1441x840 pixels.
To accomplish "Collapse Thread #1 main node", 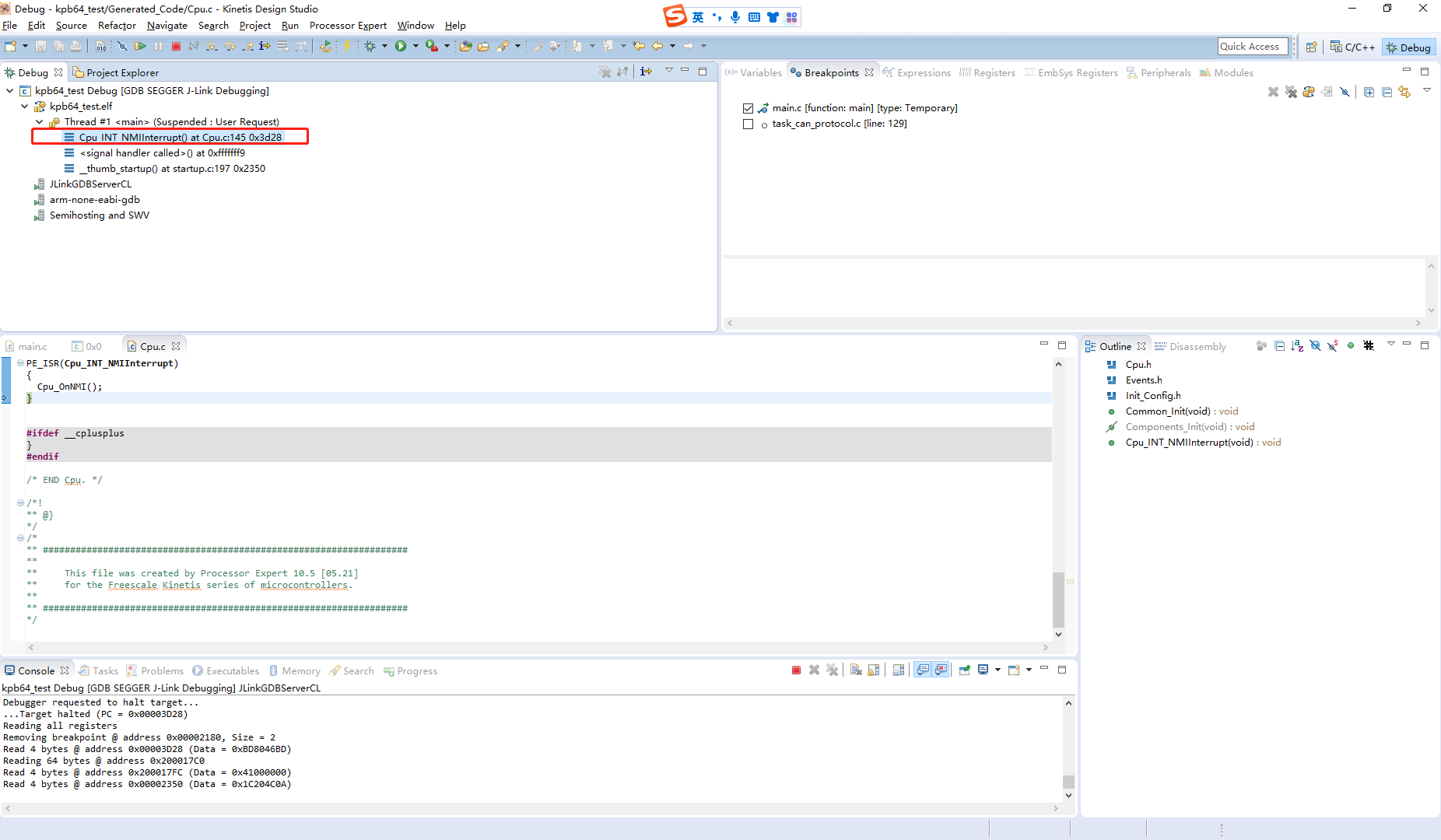I will coord(40,122).
